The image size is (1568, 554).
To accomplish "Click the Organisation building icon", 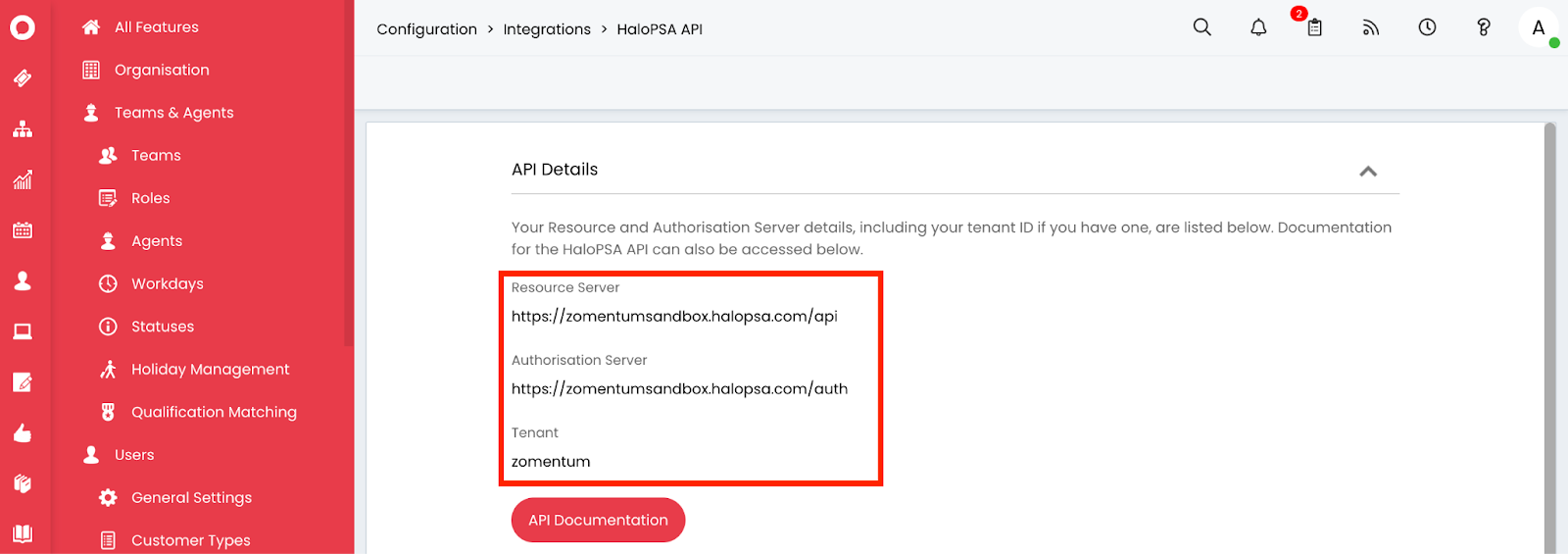I will click(91, 70).
